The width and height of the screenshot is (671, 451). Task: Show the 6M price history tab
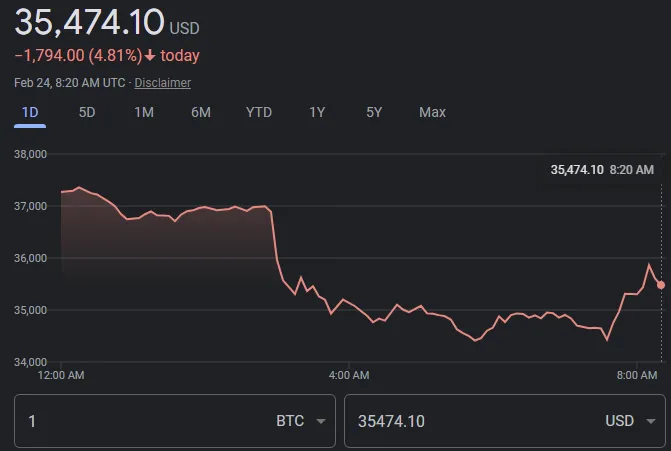click(x=201, y=113)
